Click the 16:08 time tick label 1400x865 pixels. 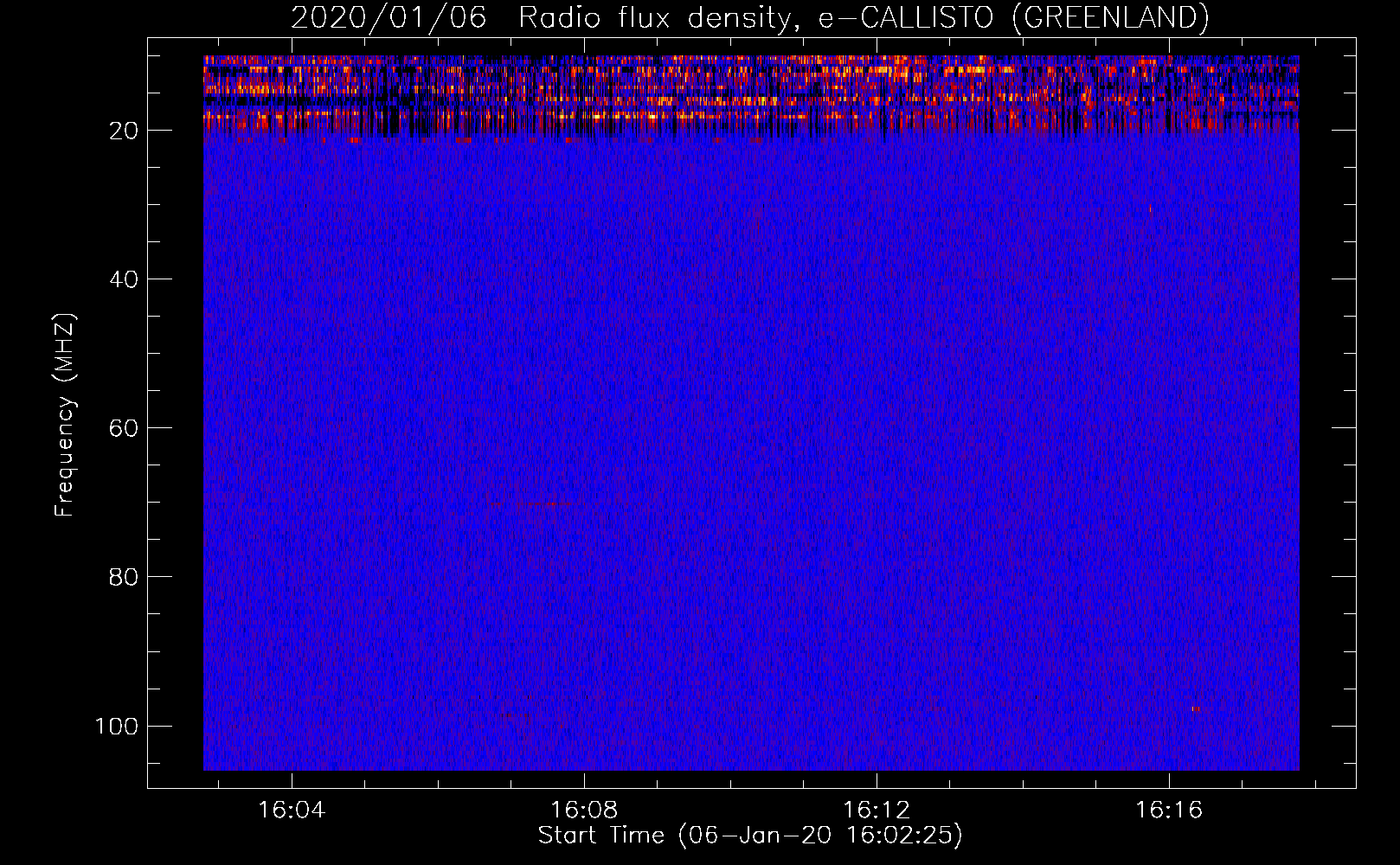pyautogui.click(x=584, y=811)
